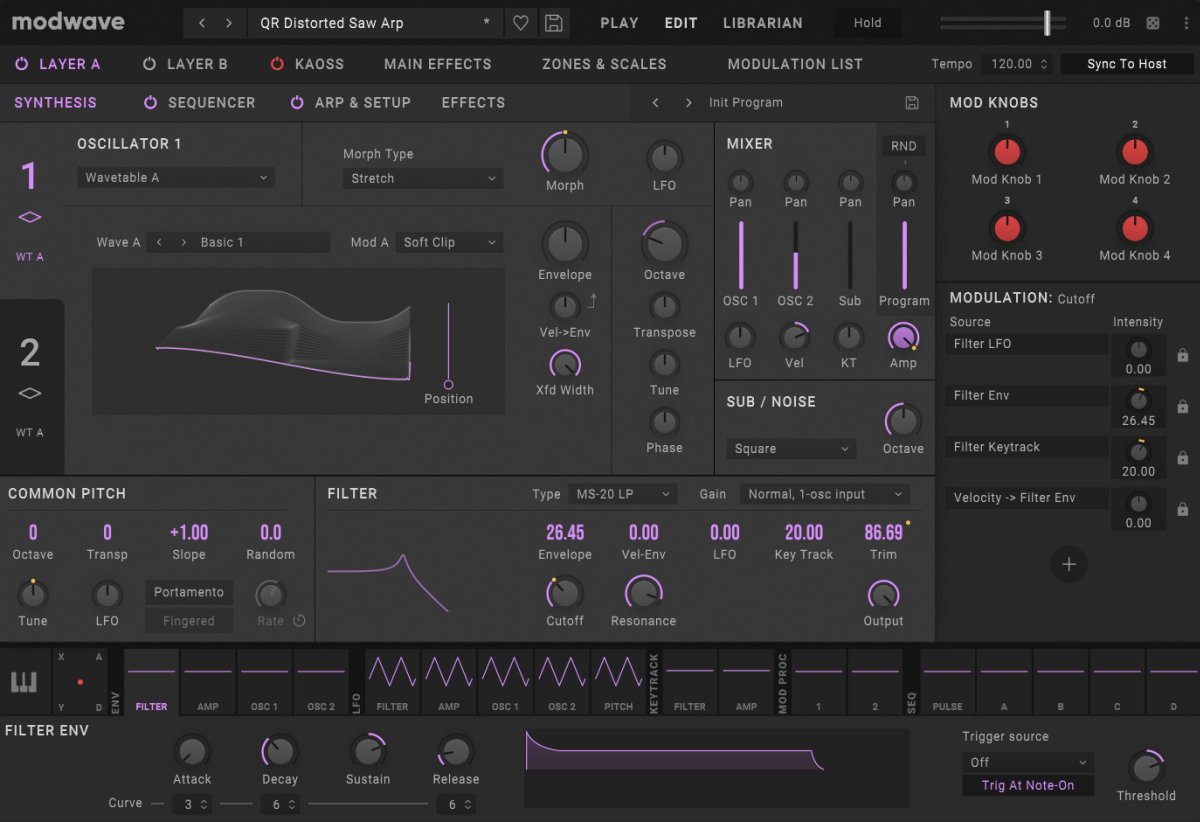
Task: Open the ZONES & SCALES tab
Action: (604, 64)
